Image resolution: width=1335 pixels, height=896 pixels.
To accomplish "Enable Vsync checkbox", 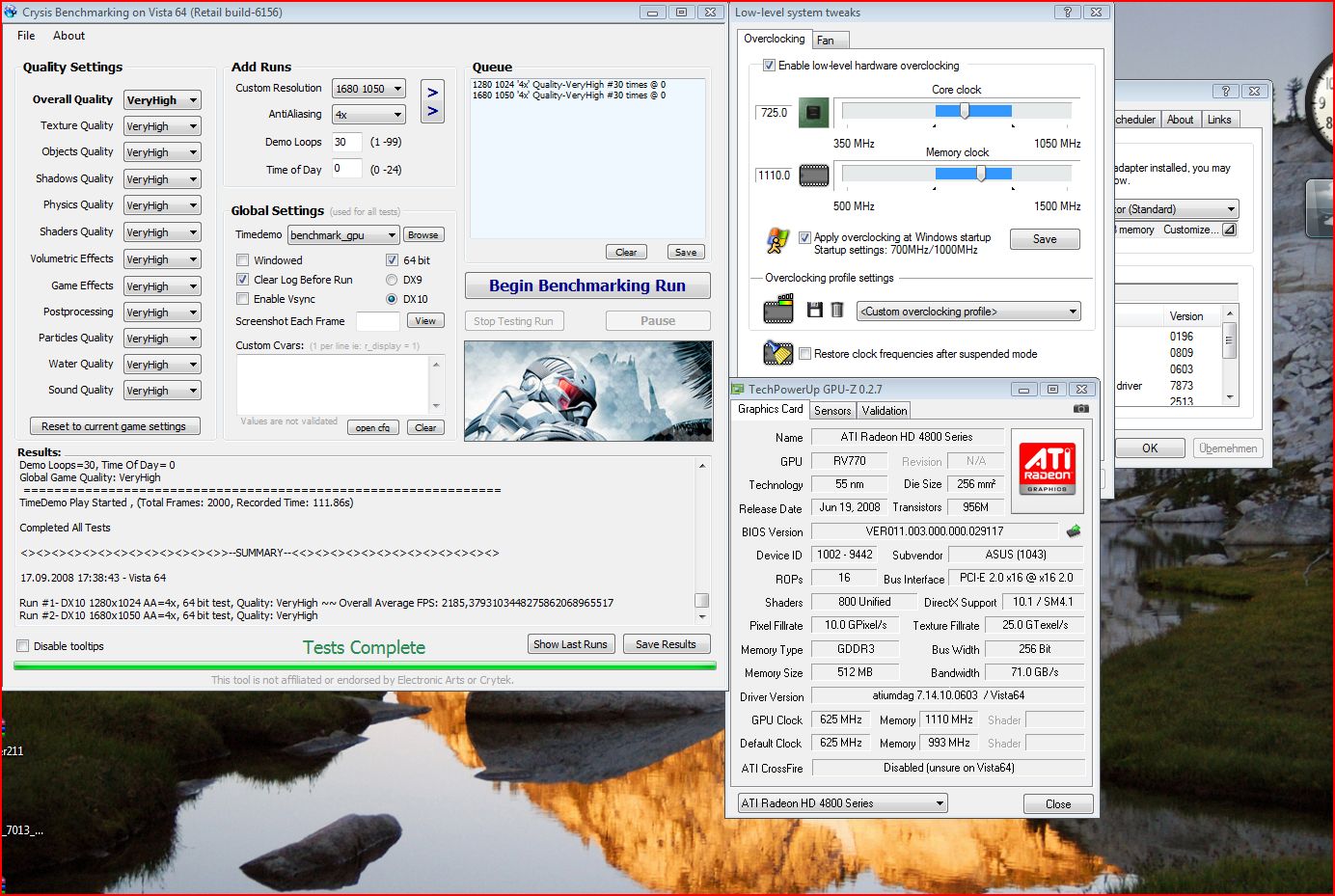I will coord(243,299).
